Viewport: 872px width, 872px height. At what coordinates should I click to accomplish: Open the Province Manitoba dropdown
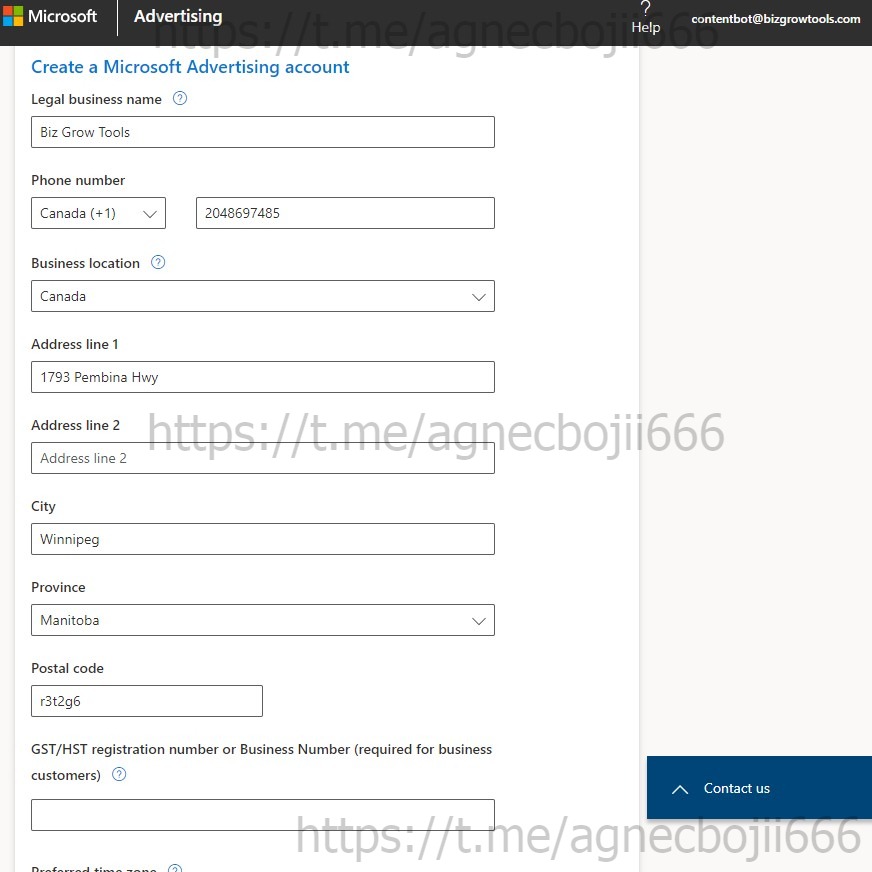(x=262, y=620)
